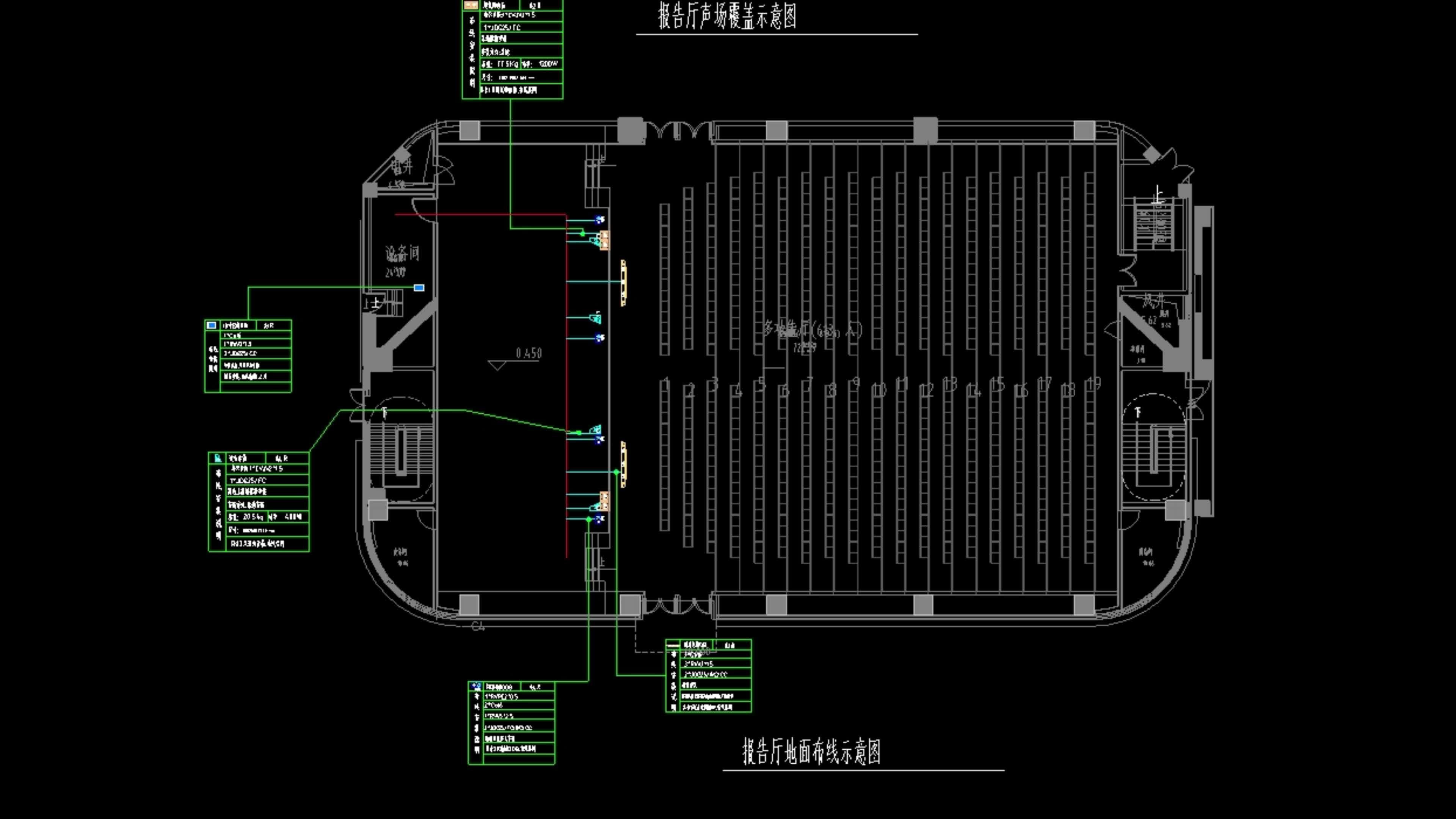Click the icon in bottom legend table header
The height and width of the screenshot is (819, 1456).
point(476,687)
